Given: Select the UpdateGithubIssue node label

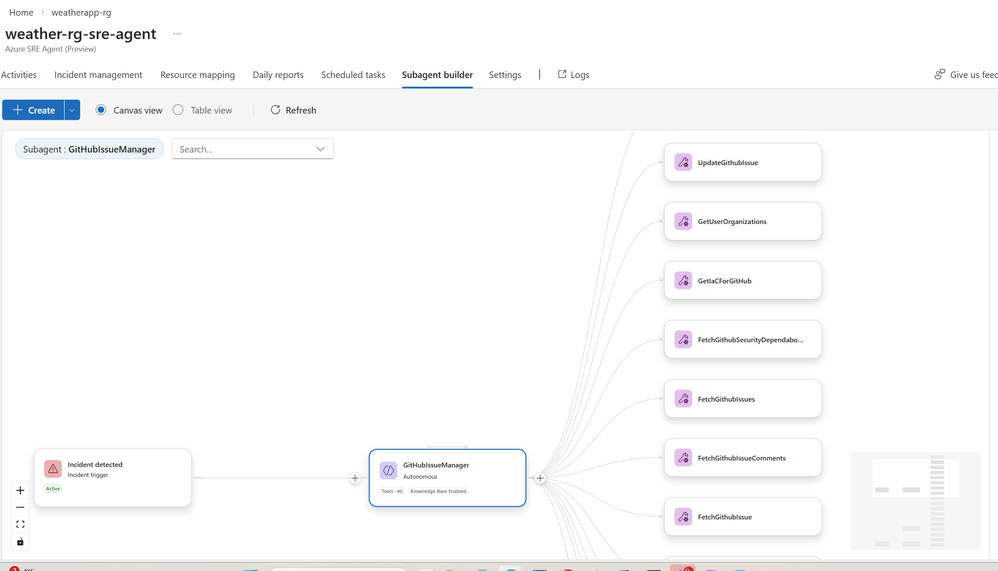Looking at the screenshot, I should [x=727, y=162].
